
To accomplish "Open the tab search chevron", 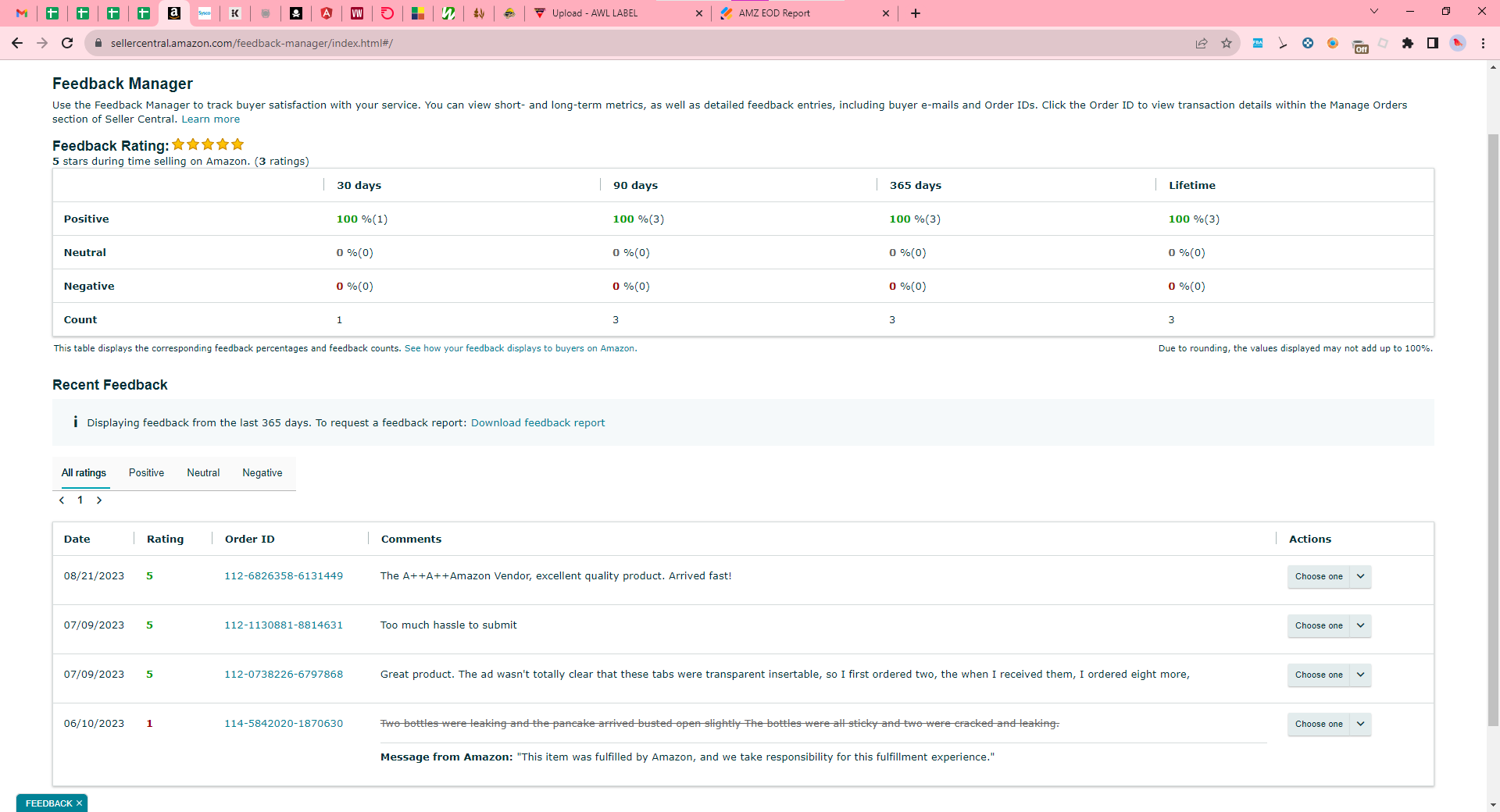I will click(x=1374, y=12).
